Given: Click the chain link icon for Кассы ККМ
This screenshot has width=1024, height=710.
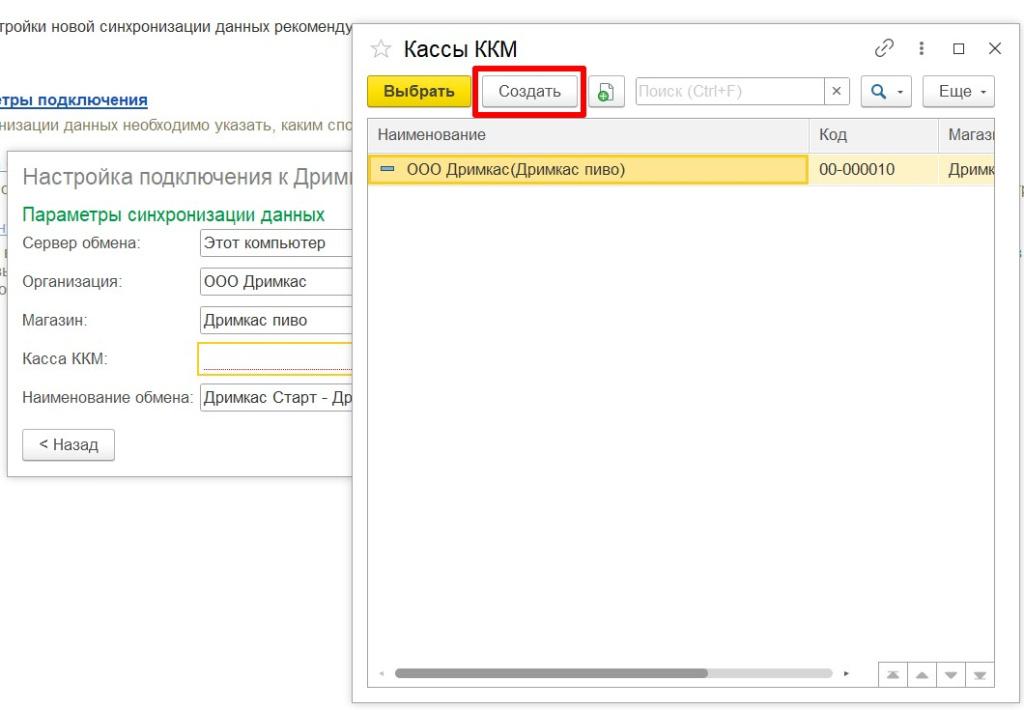Looking at the screenshot, I should point(884,47).
